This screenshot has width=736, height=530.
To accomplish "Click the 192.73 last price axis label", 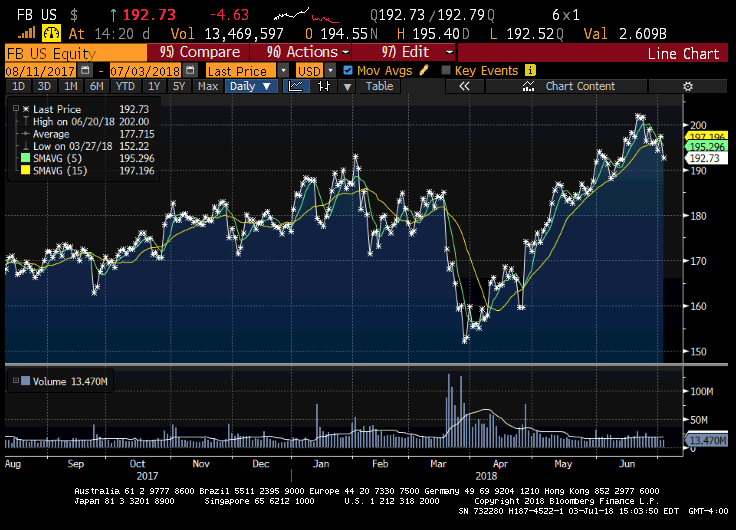I will click(706, 158).
